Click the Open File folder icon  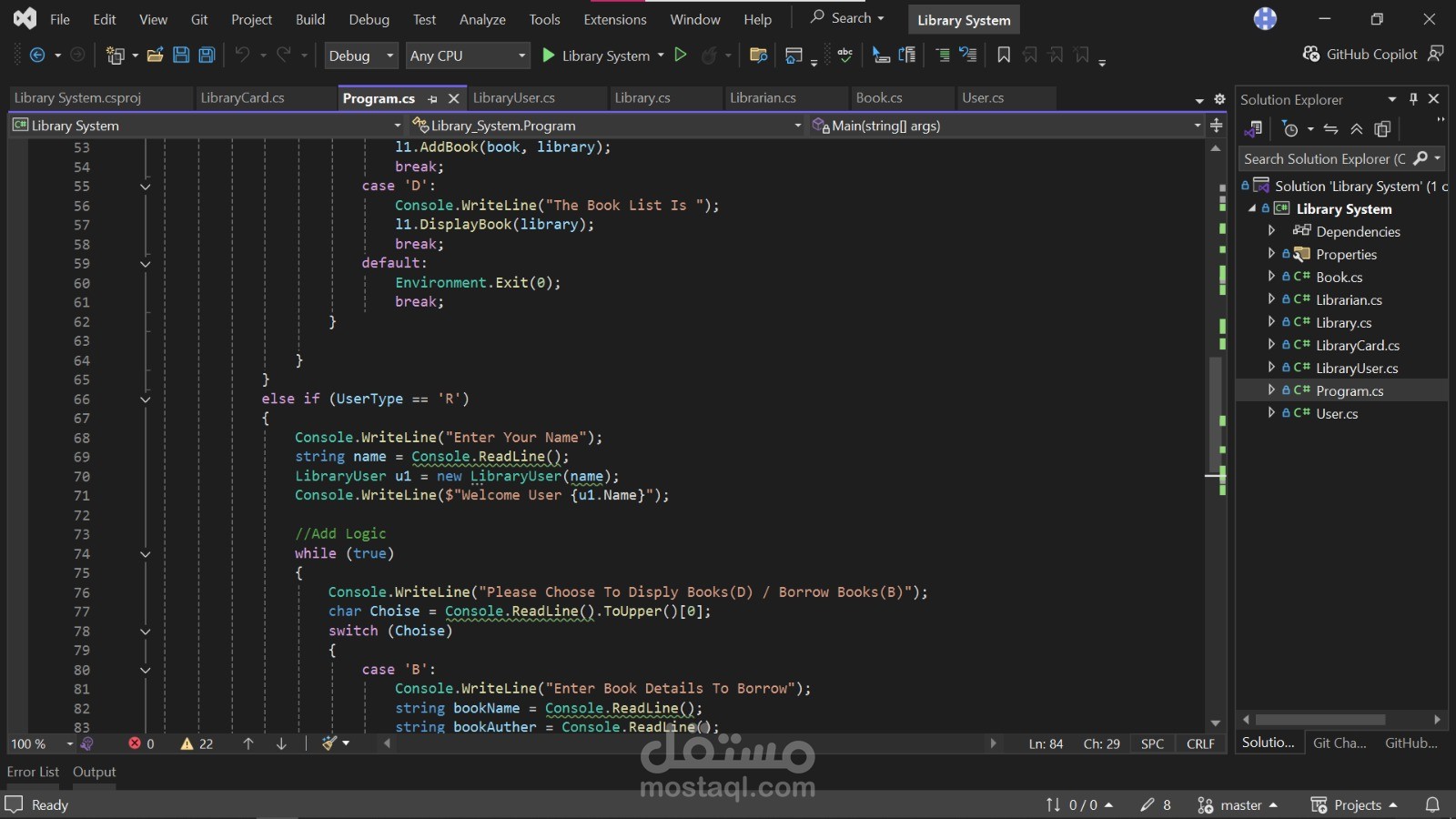(155, 56)
